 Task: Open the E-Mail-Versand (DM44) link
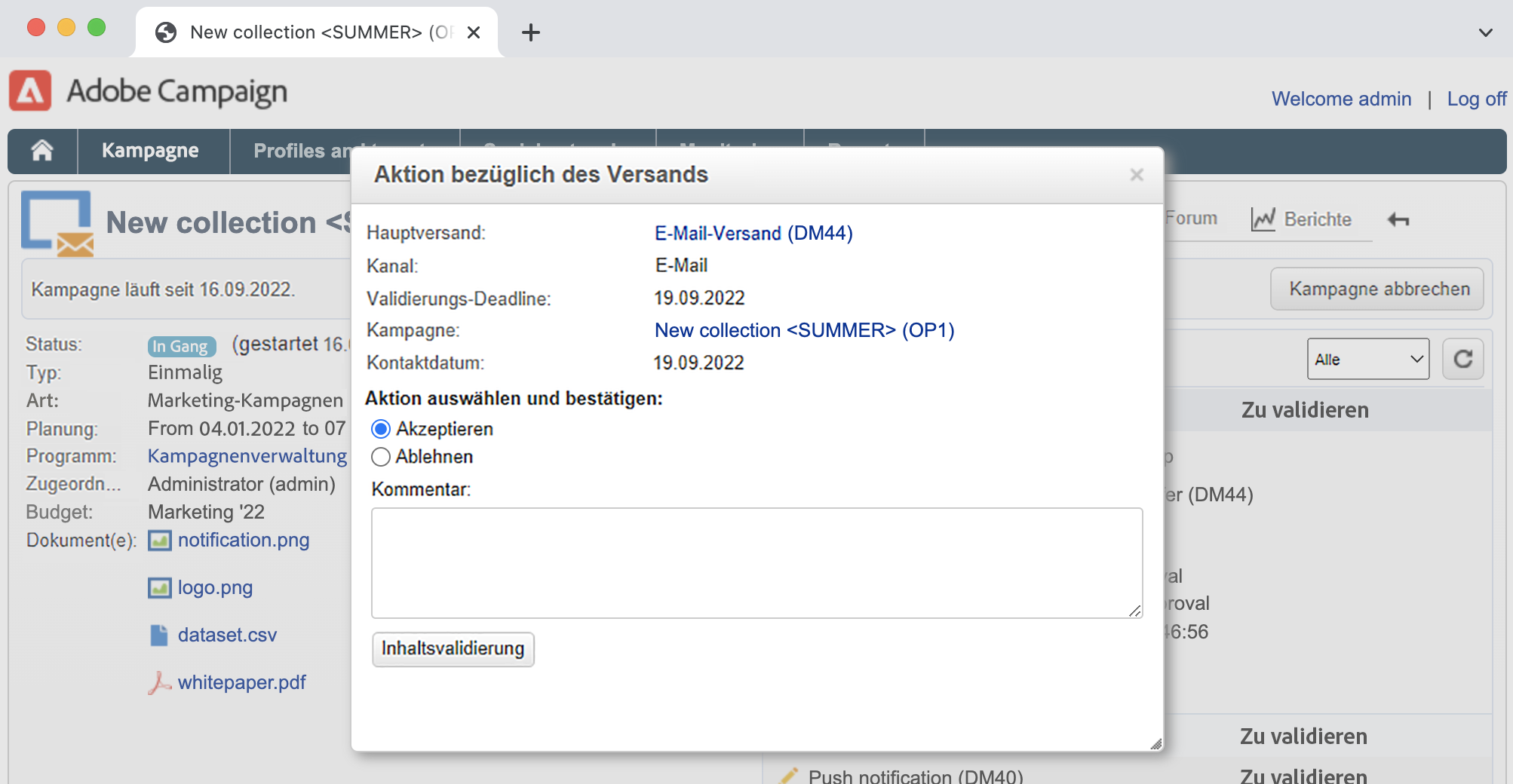(x=753, y=233)
